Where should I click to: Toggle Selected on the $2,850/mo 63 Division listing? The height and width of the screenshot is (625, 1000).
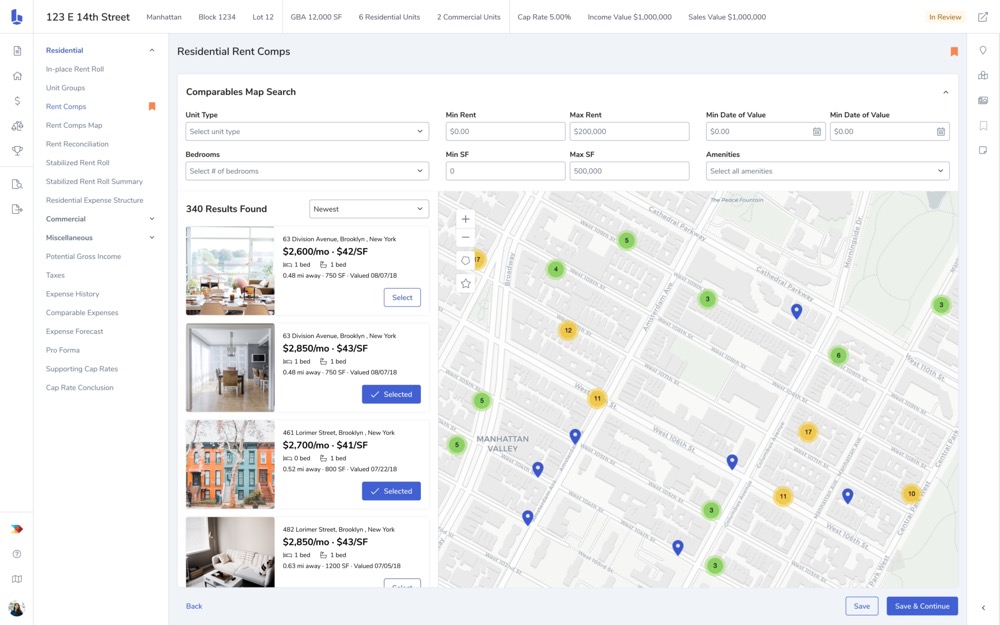pos(391,394)
